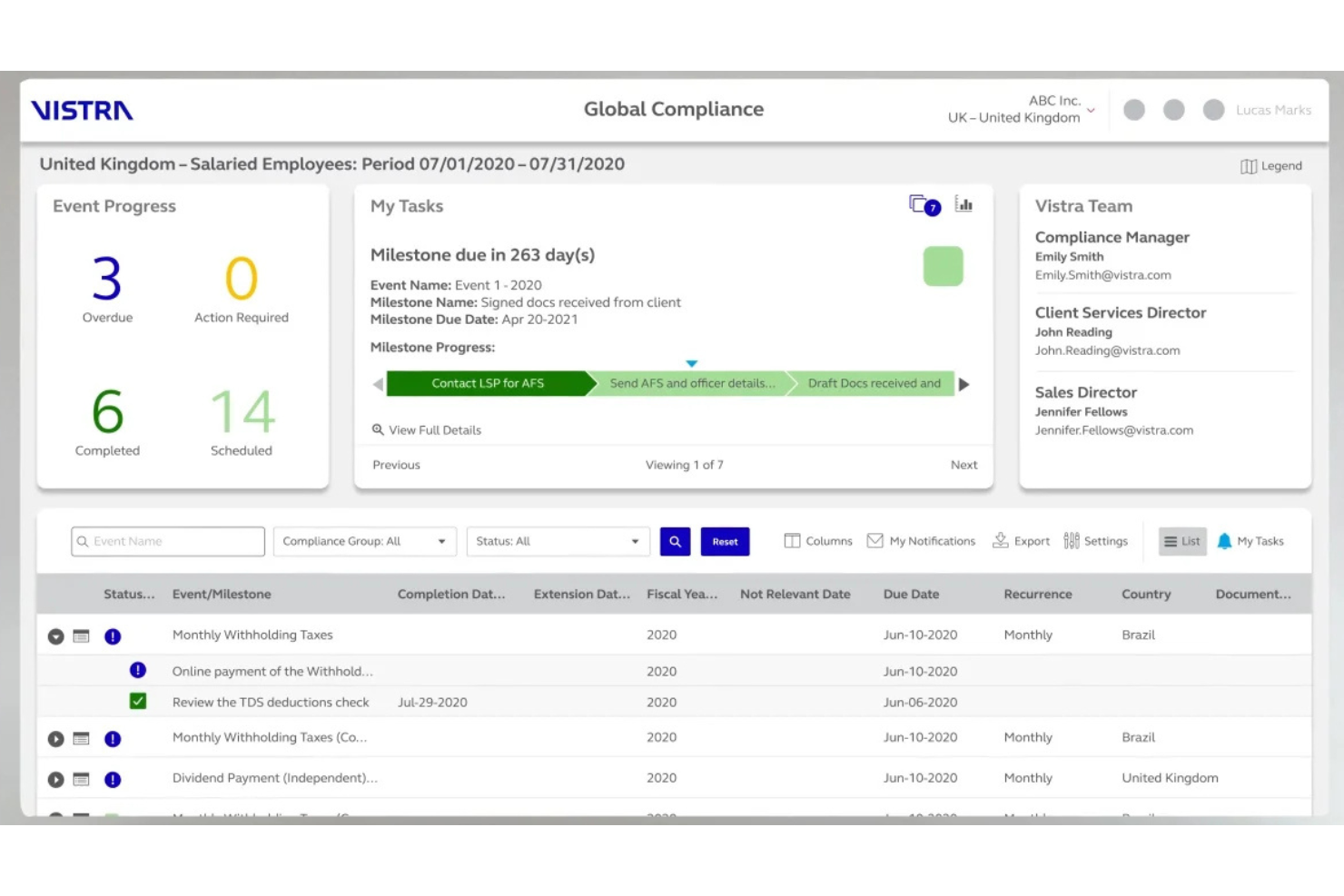
Task: Sort by the Completion Dat... column header
Action: 451,594
